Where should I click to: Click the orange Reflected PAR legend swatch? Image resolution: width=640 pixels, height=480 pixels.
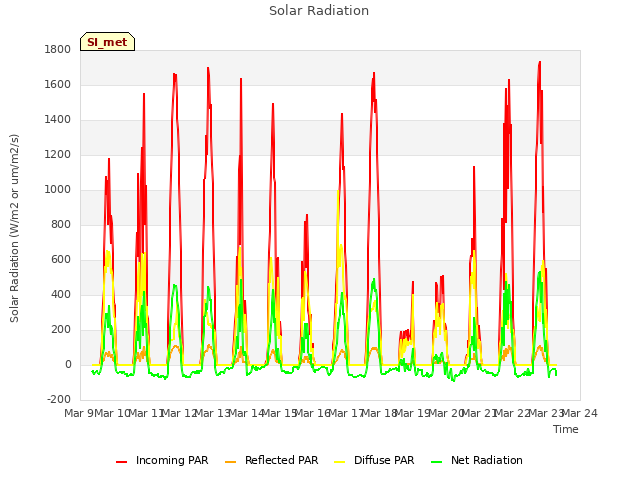[231, 461]
